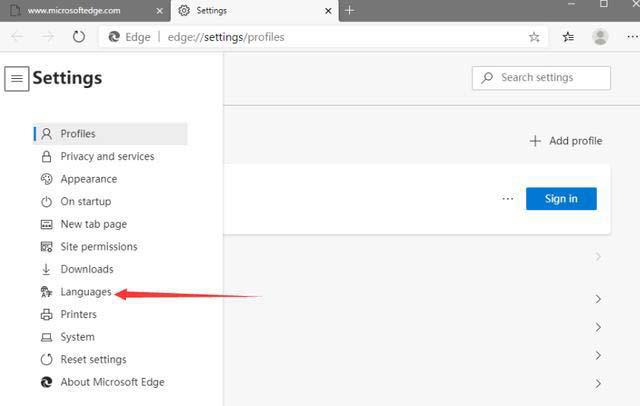Click the address bar URL edge://settings/profiles
Viewport: 640px width, 406px height.
pos(226,37)
